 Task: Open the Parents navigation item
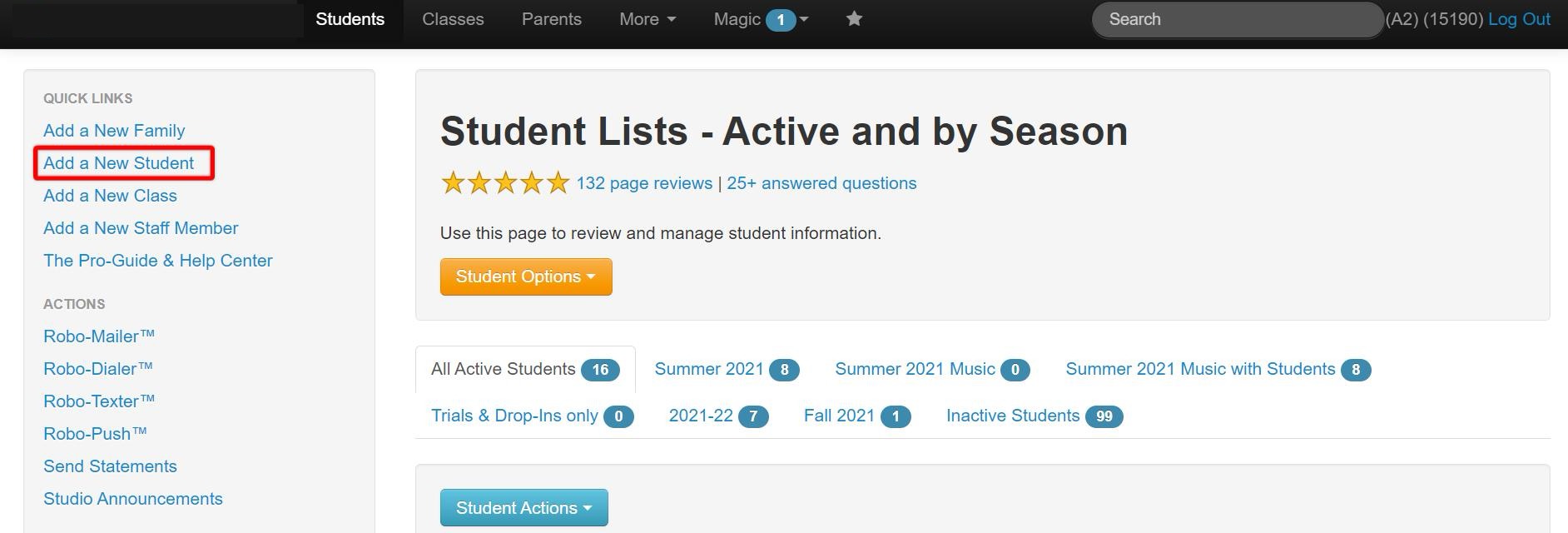point(551,19)
